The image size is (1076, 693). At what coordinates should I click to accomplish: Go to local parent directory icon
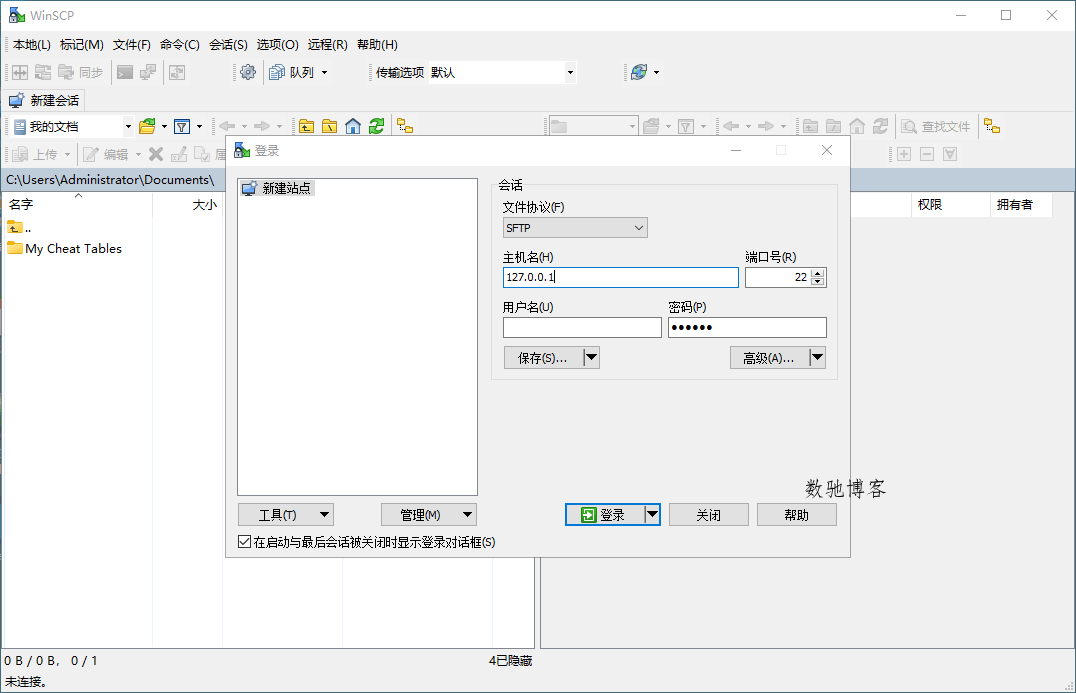pyautogui.click(x=306, y=126)
